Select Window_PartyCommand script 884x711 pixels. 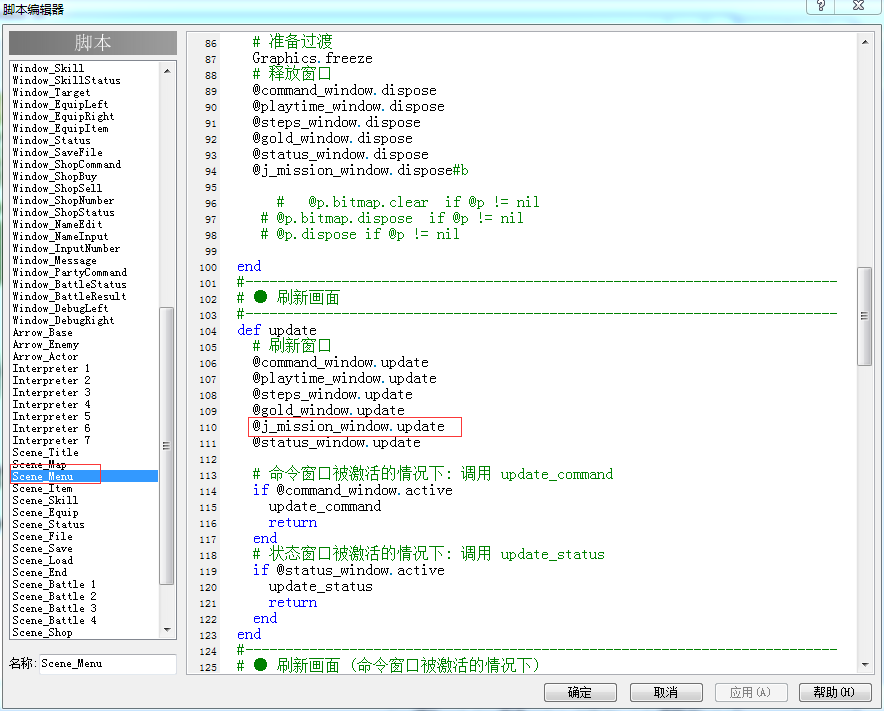click(69, 272)
